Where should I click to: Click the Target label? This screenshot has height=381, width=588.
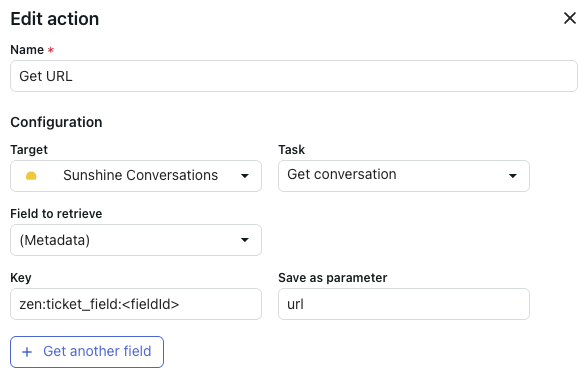[29, 150]
